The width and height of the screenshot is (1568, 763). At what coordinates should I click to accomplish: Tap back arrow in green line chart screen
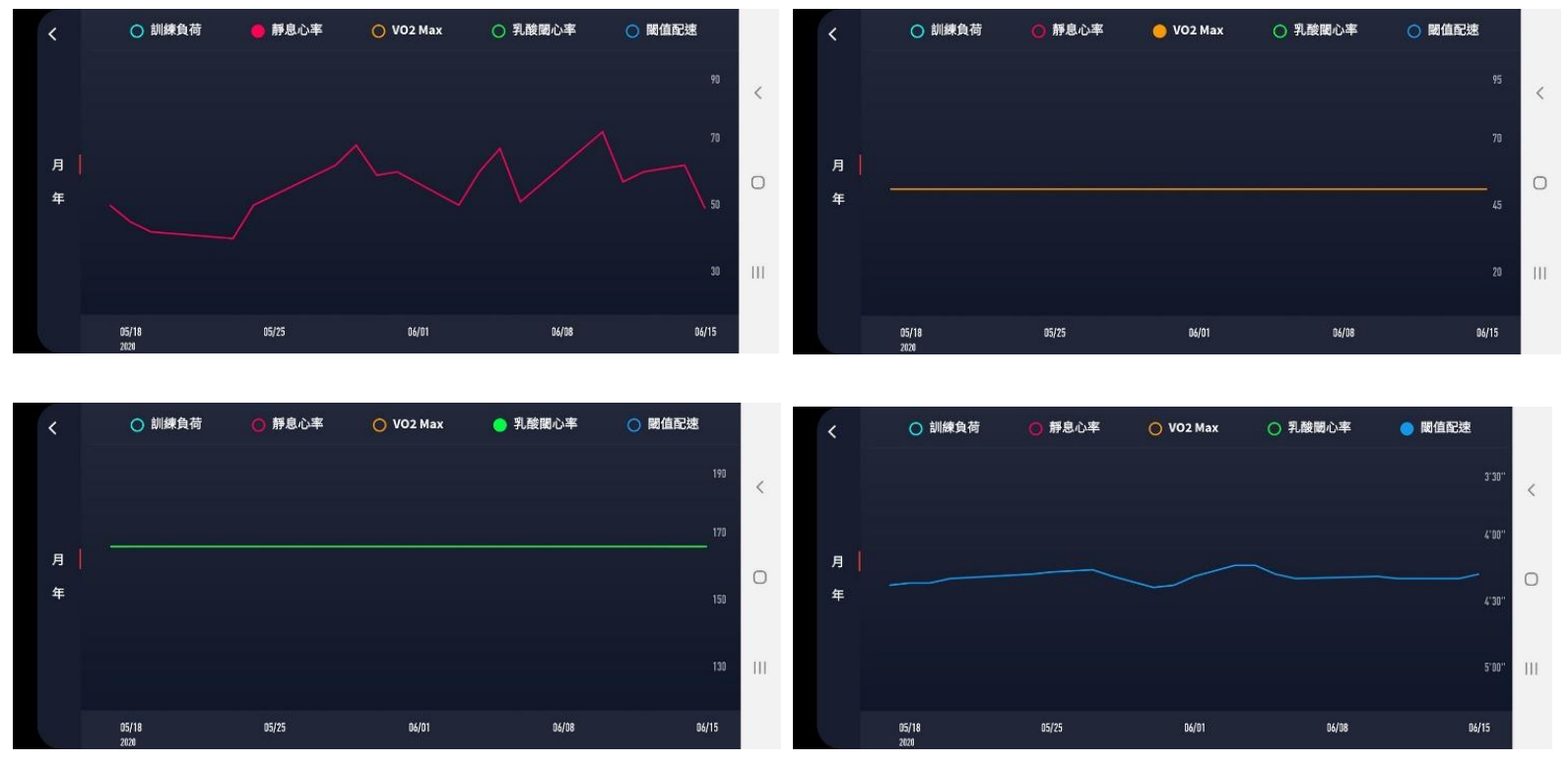pyautogui.click(x=52, y=428)
